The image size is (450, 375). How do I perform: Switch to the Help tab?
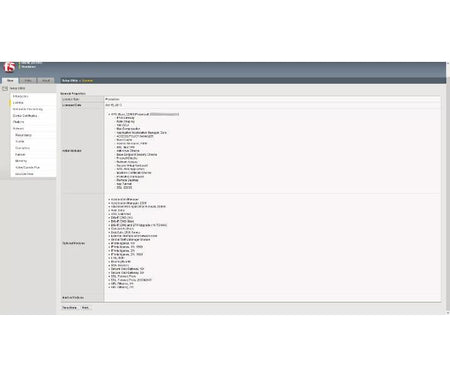28,80
